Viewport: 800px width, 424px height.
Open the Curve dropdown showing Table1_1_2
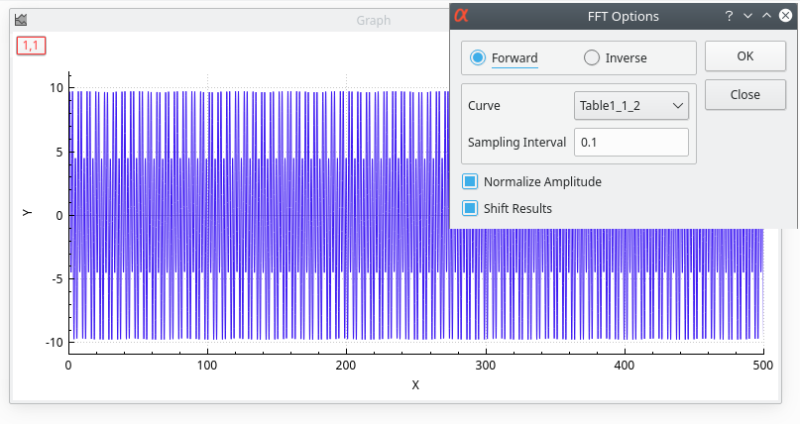(x=631, y=105)
